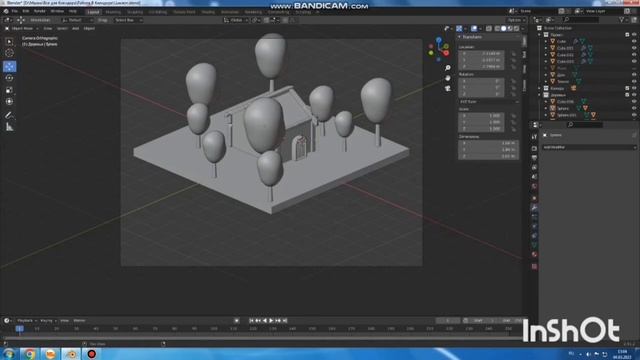Toggle camera view with the camera icon
Screen dimensions: 640x360
pyautogui.click(x=448, y=88)
